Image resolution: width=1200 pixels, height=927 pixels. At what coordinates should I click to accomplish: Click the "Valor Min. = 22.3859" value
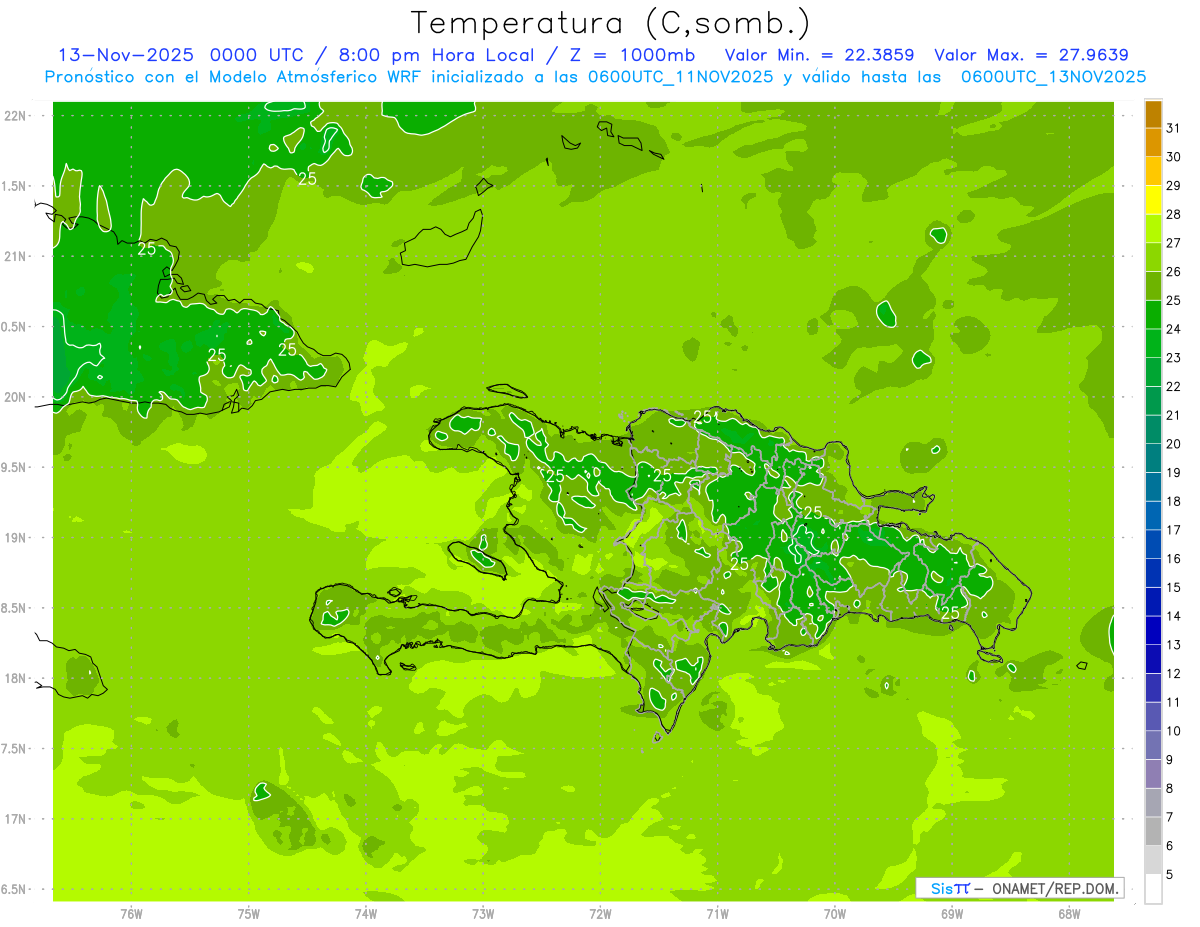(x=820, y=55)
